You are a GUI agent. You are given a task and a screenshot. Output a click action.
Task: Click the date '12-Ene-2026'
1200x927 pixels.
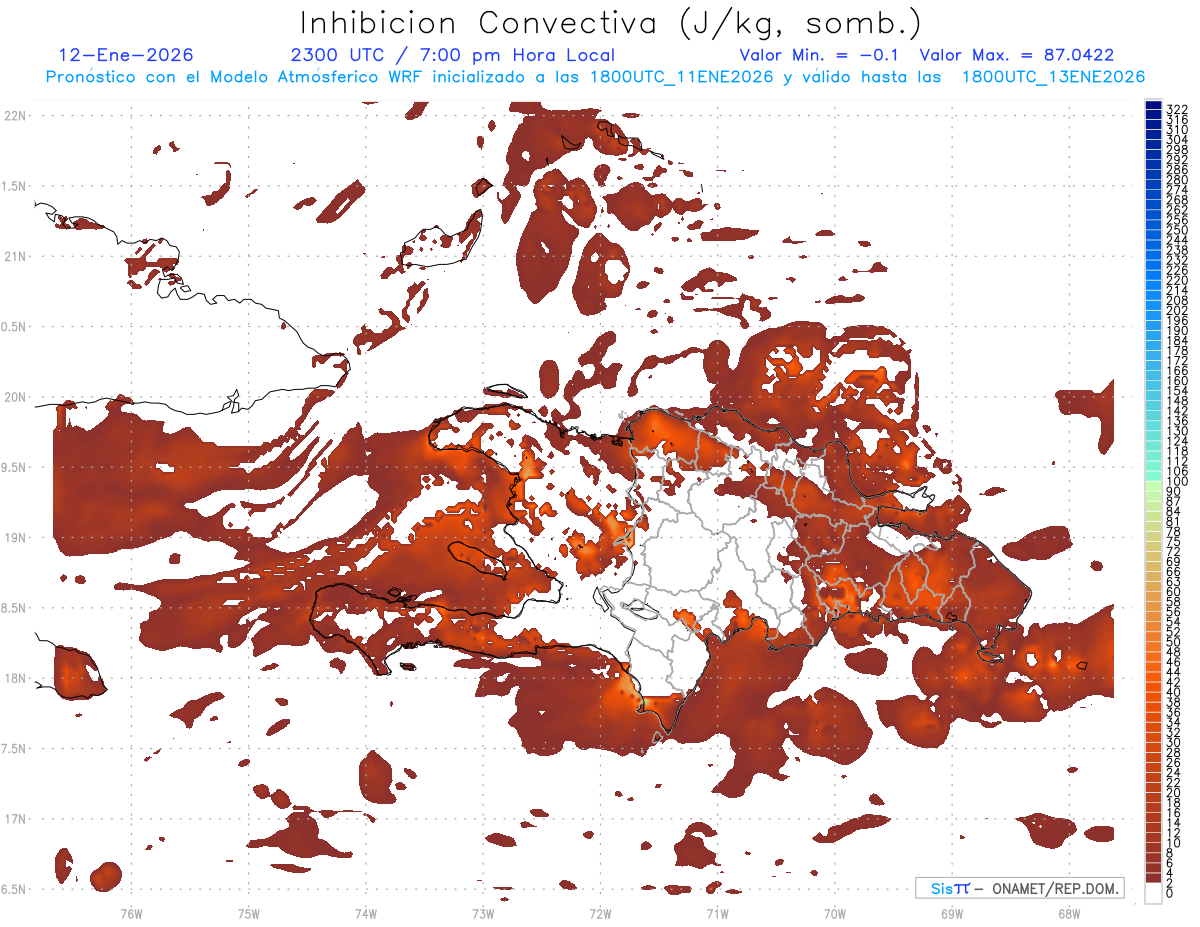tap(126, 55)
